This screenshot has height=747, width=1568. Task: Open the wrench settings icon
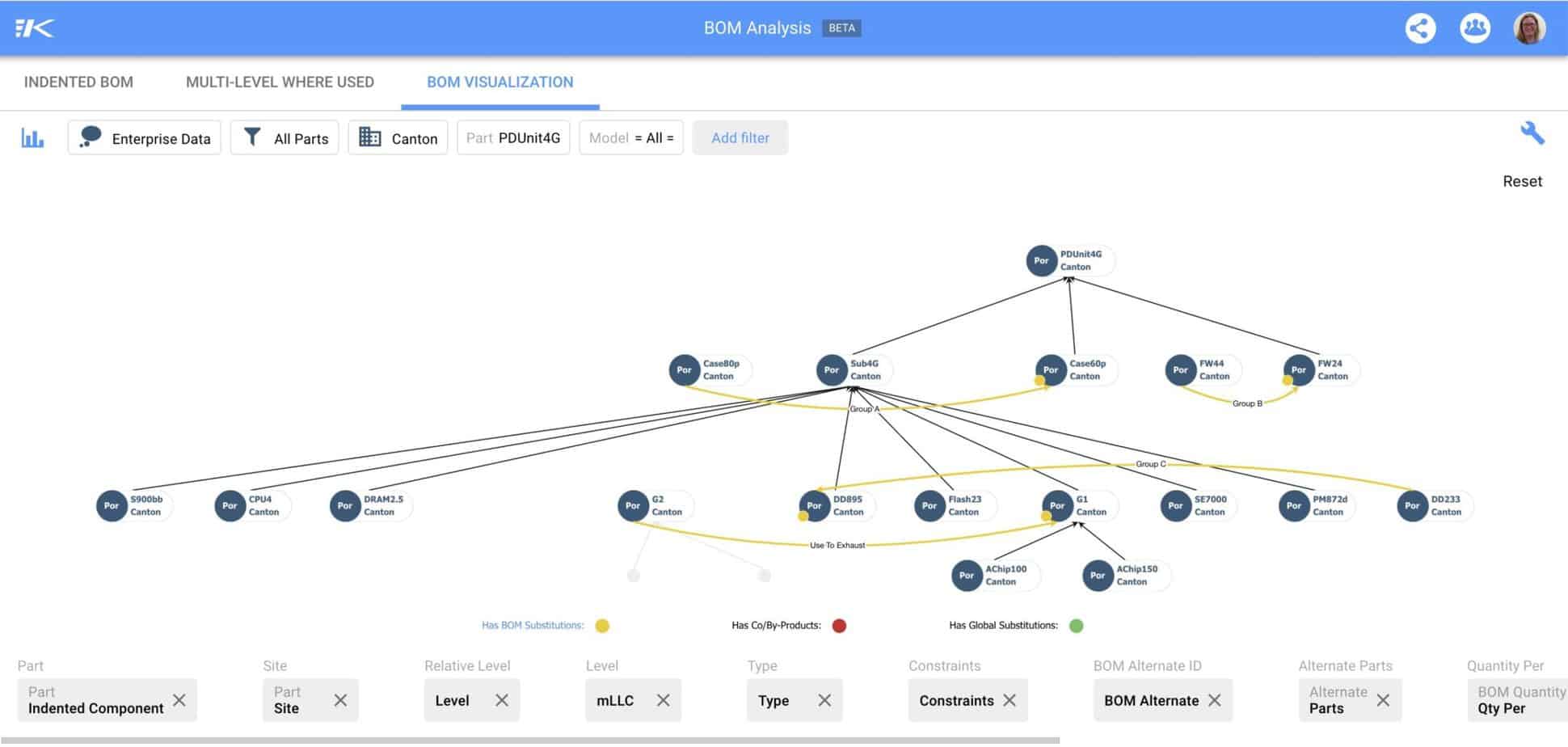[x=1532, y=133]
